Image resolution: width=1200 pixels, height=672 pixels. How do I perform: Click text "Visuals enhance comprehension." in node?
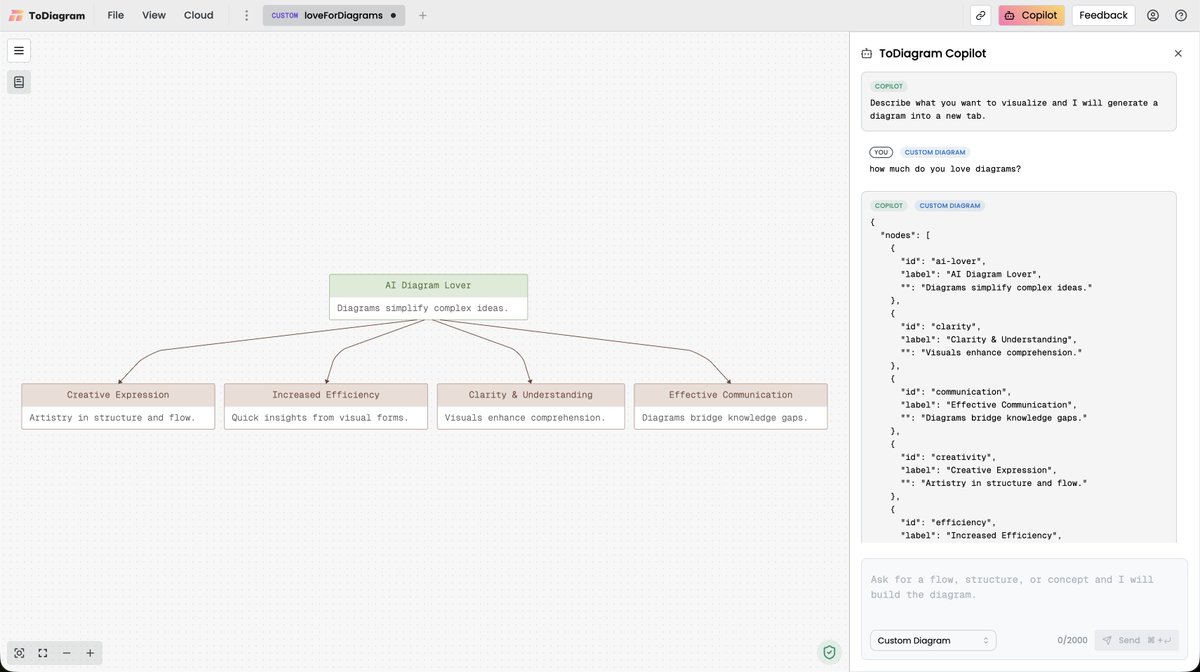[x=525, y=417]
